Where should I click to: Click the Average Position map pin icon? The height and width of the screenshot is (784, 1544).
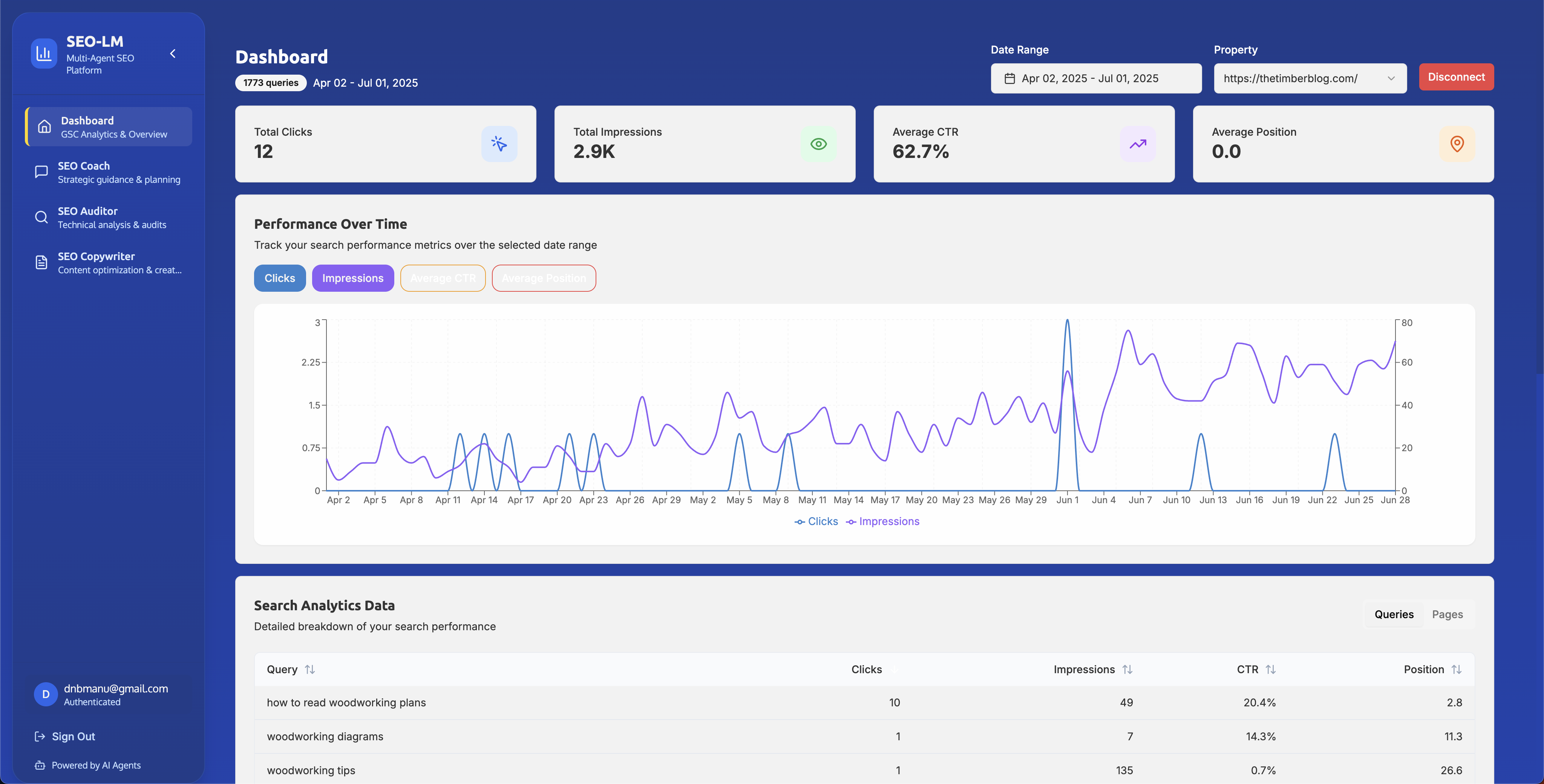click(1457, 144)
